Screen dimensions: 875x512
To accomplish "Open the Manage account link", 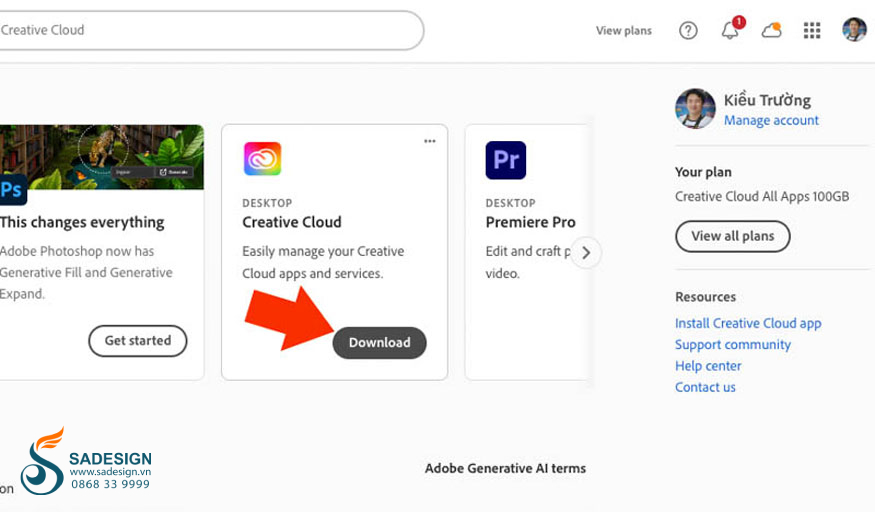I will tap(771, 120).
